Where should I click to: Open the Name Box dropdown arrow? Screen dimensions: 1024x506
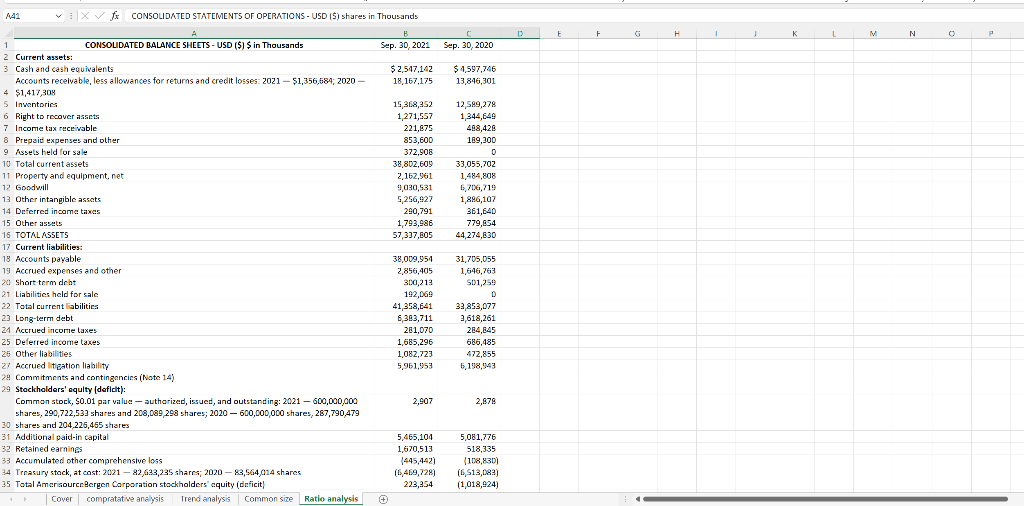(x=59, y=16)
